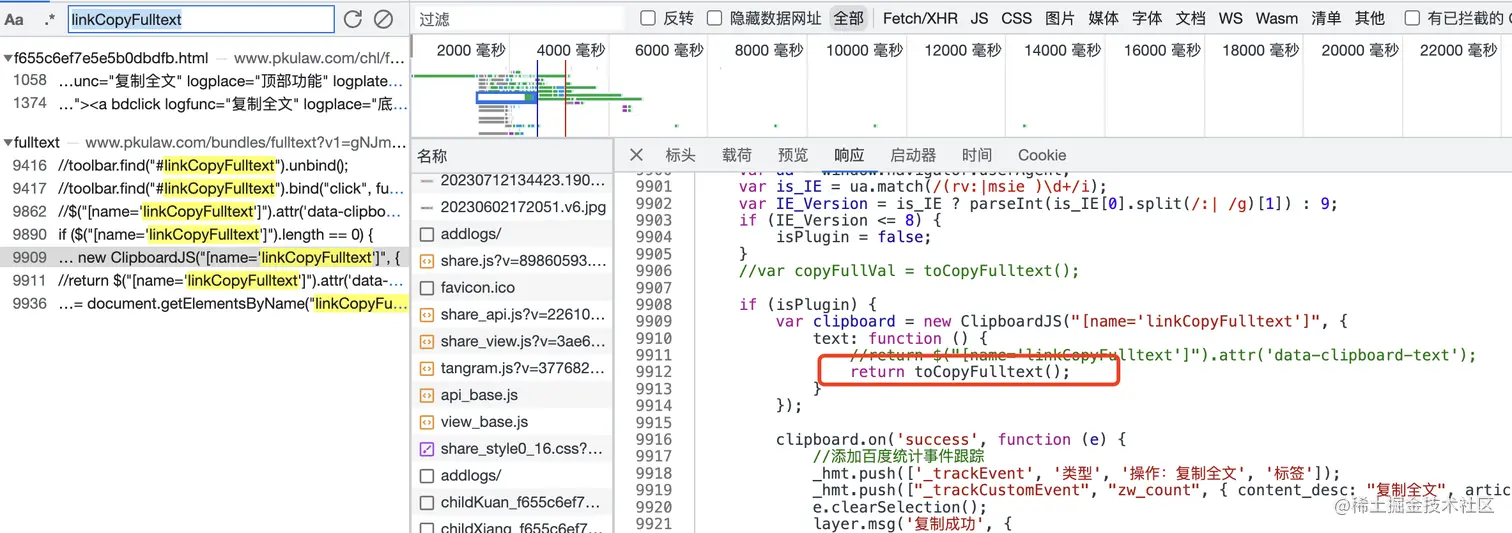Click the 名称 column header
The height and width of the screenshot is (533, 1512).
tap(433, 156)
